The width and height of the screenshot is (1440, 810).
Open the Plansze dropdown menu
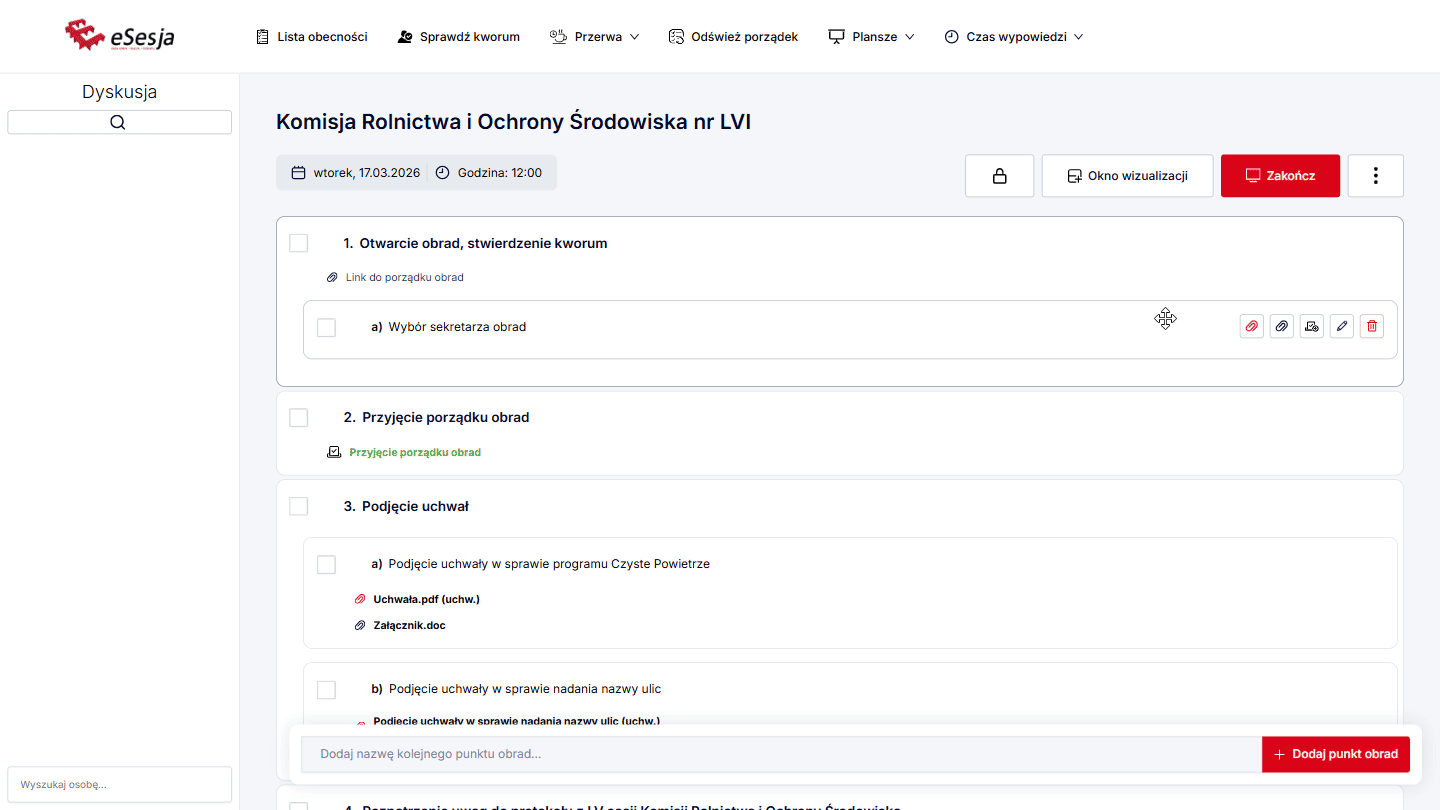click(872, 37)
